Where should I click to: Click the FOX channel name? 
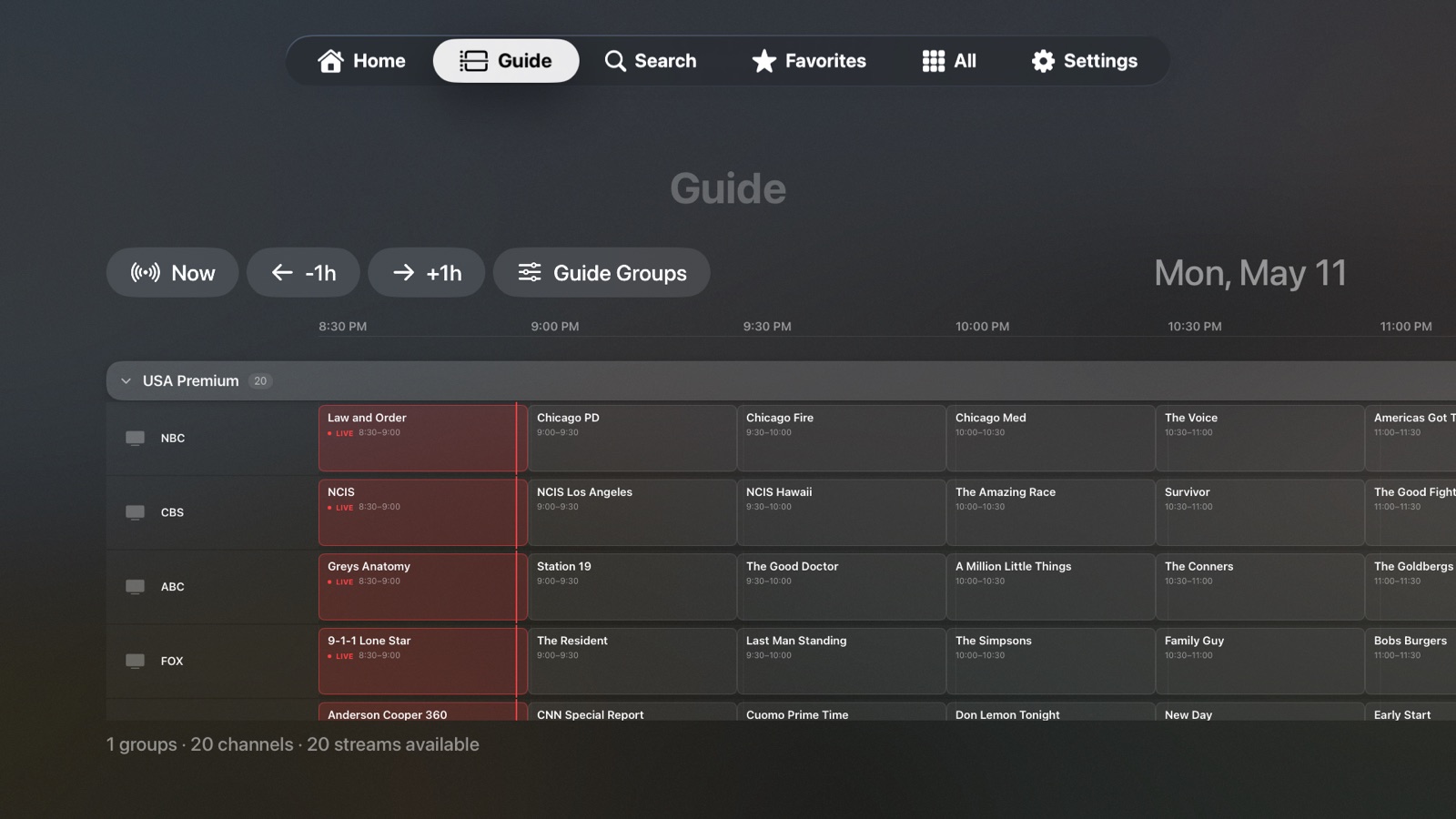172,662
